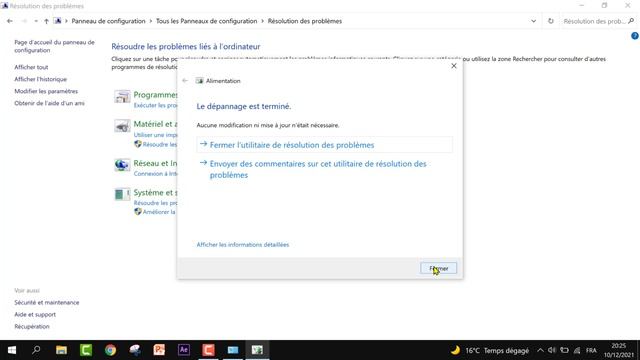
Task: Open the weather widget 16°C Temps dégagé
Action: tap(489, 350)
